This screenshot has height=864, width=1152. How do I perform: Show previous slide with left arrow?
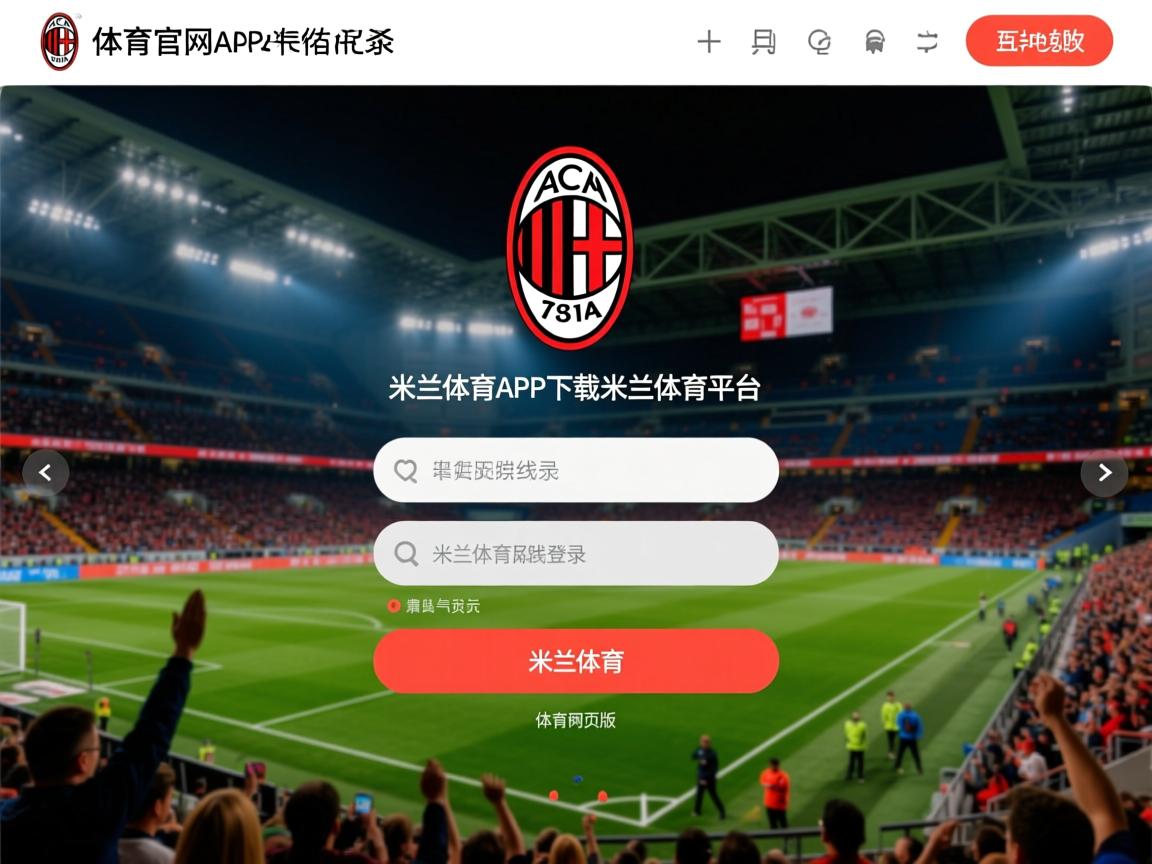pos(46,472)
